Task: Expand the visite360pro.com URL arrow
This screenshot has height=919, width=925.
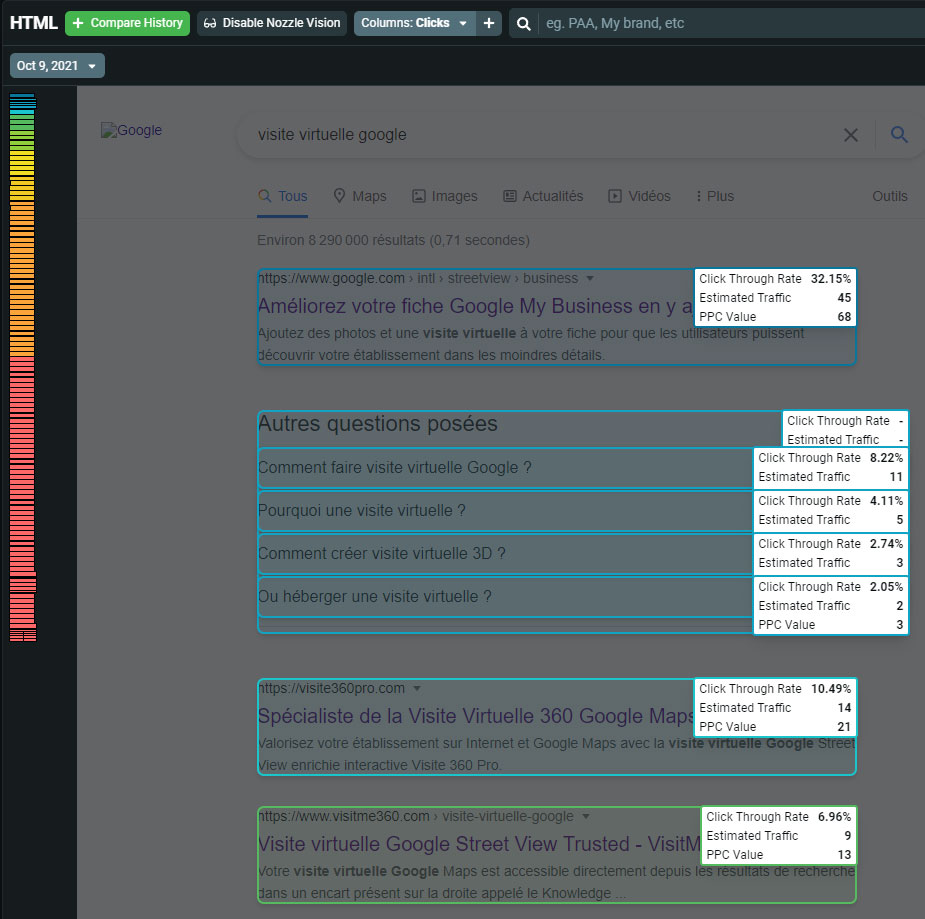Action: tap(416, 688)
